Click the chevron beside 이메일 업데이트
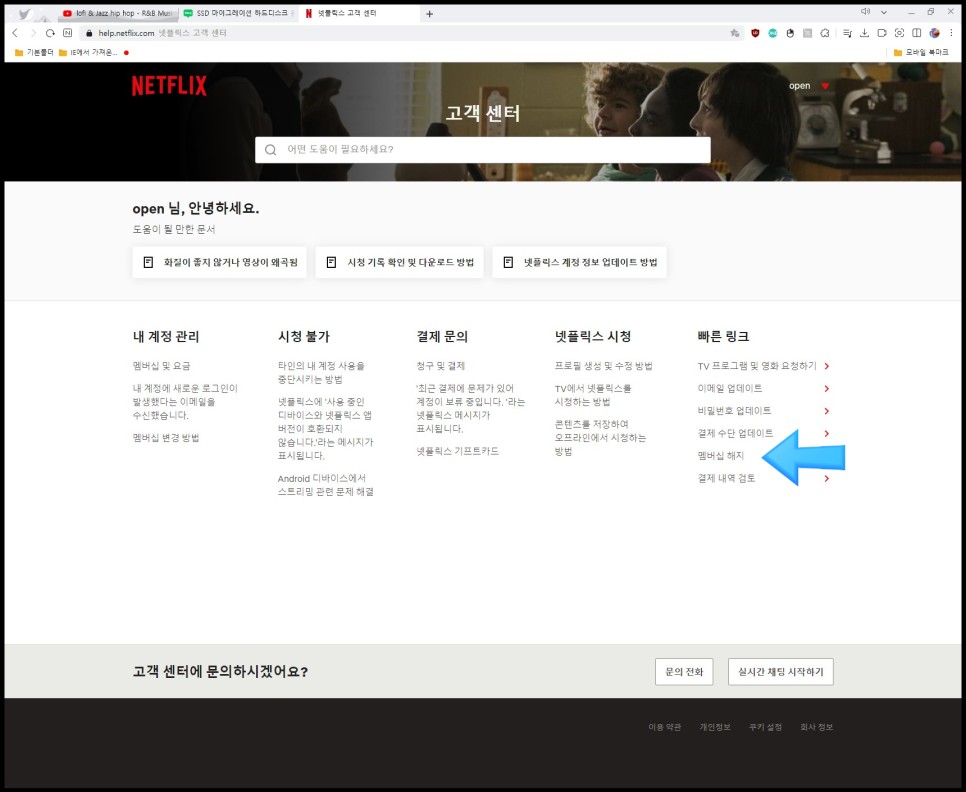The width and height of the screenshot is (966, 792). coord(827,389)
